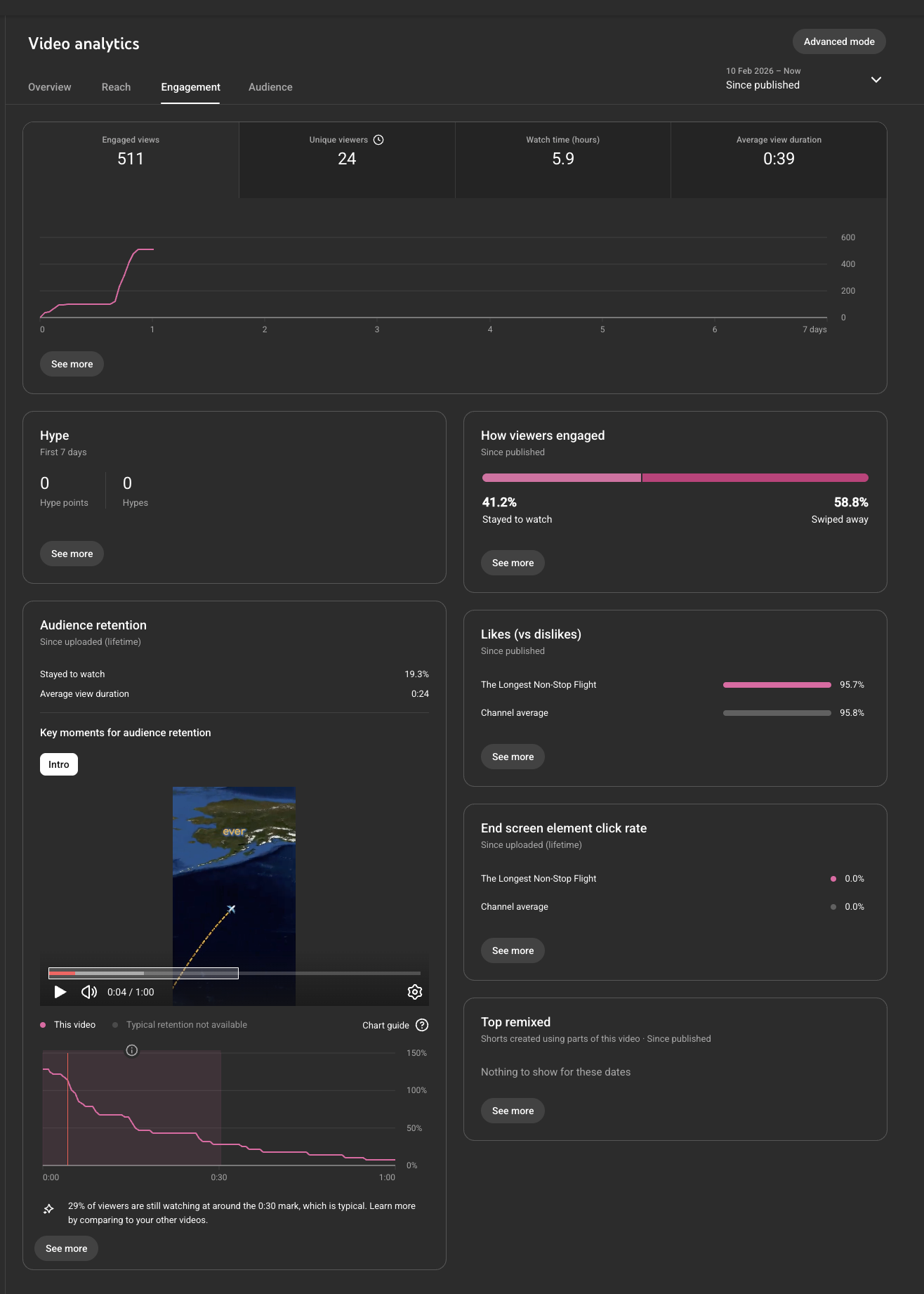Click See more in Audience retention card

tap(66, 1248)
